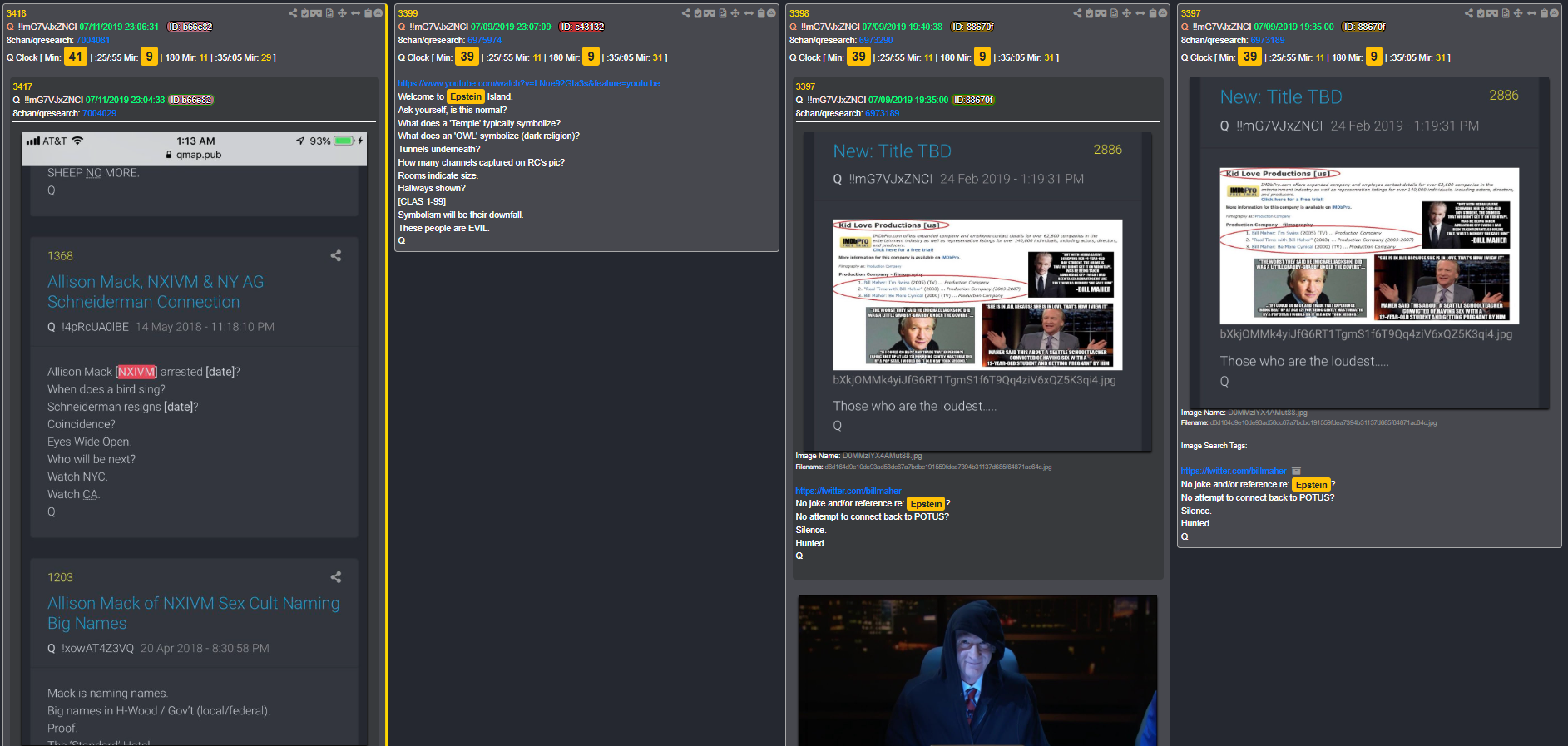This screenshot has height=746, width=1568.
Task: Click the document image icon on post 3418
Action: pos(329,13)
